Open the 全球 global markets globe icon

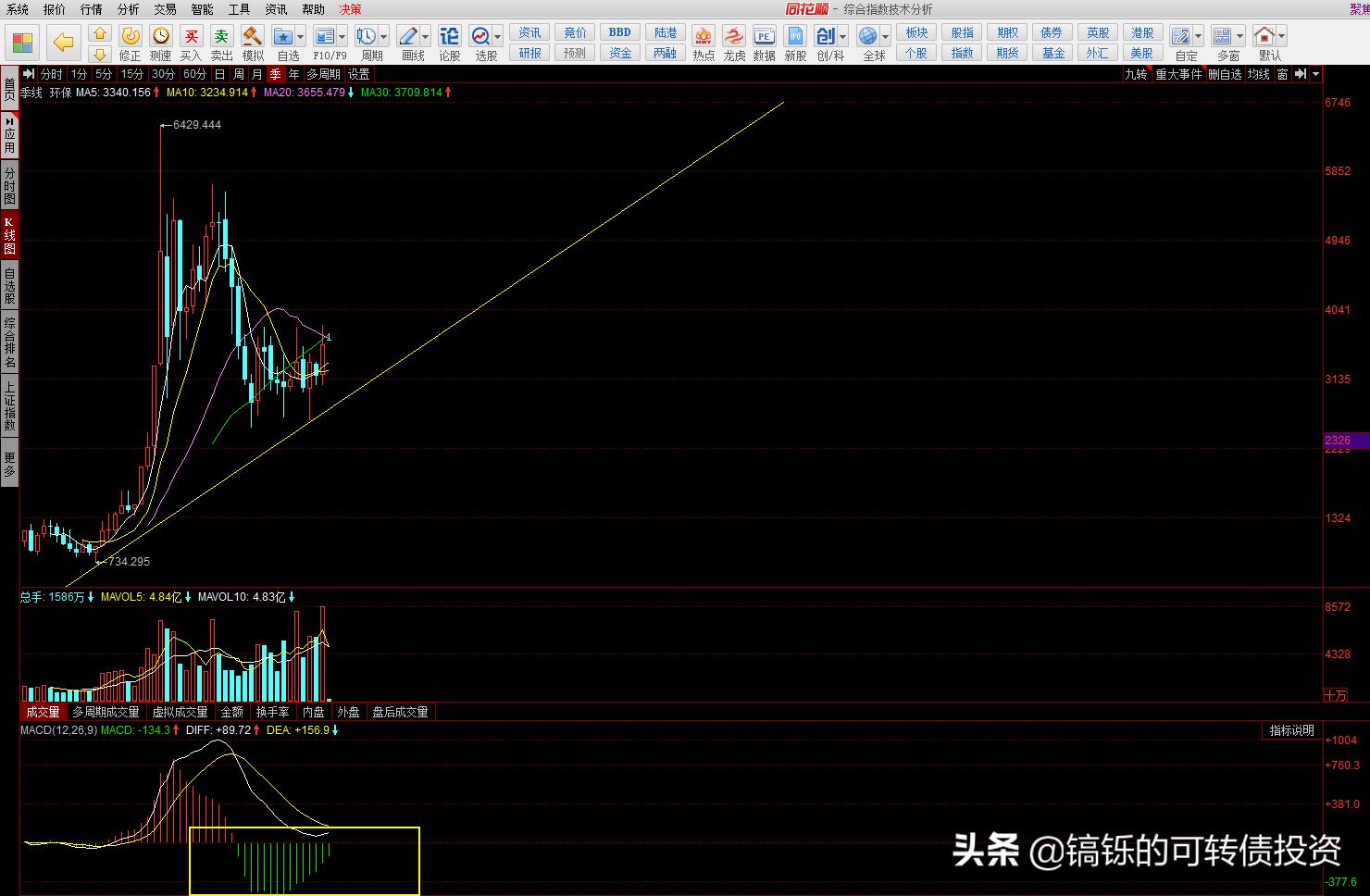(x=868, y=36)
